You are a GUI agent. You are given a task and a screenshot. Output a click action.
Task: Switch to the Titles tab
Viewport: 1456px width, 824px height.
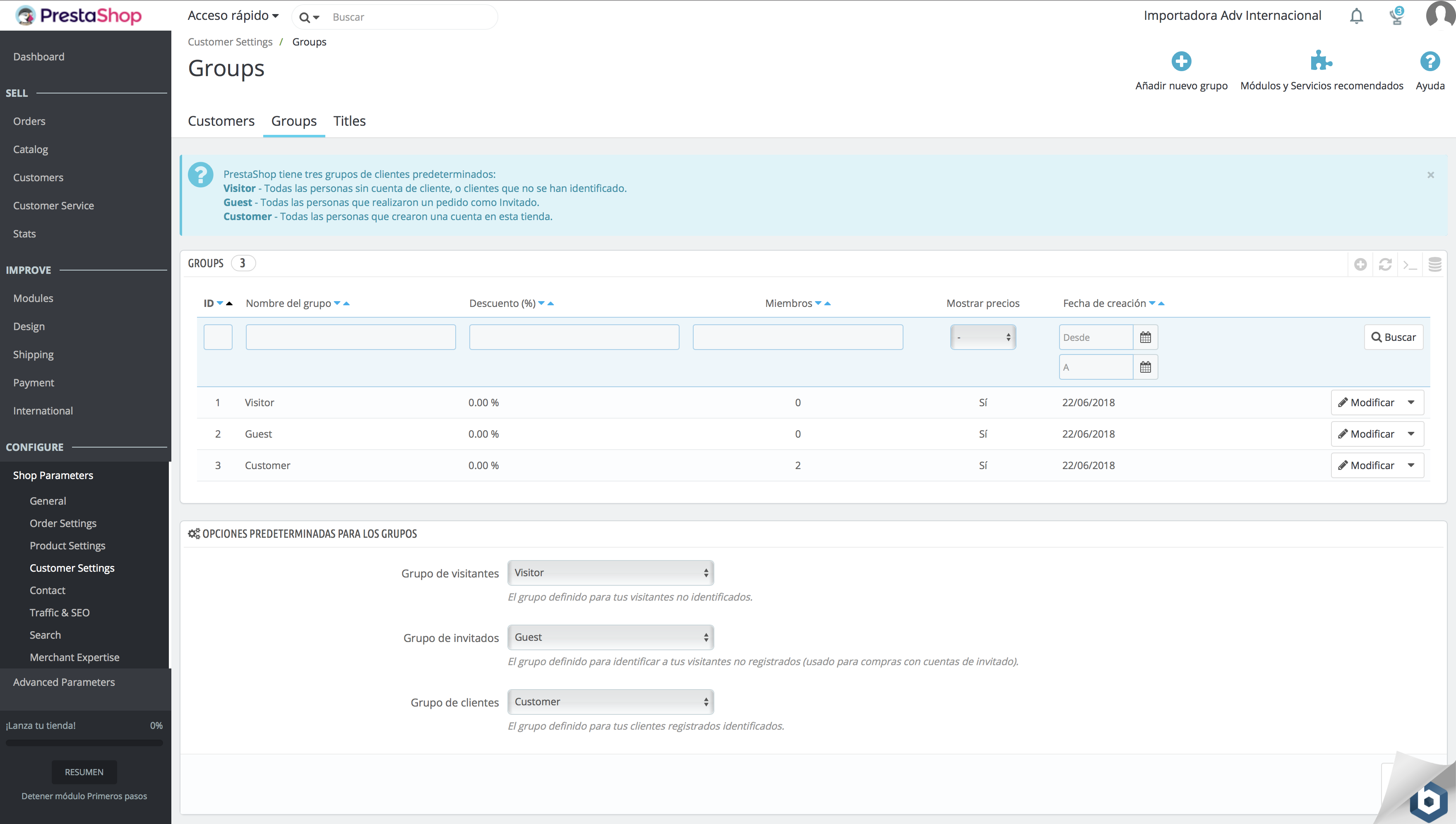(x=349, y=121)
